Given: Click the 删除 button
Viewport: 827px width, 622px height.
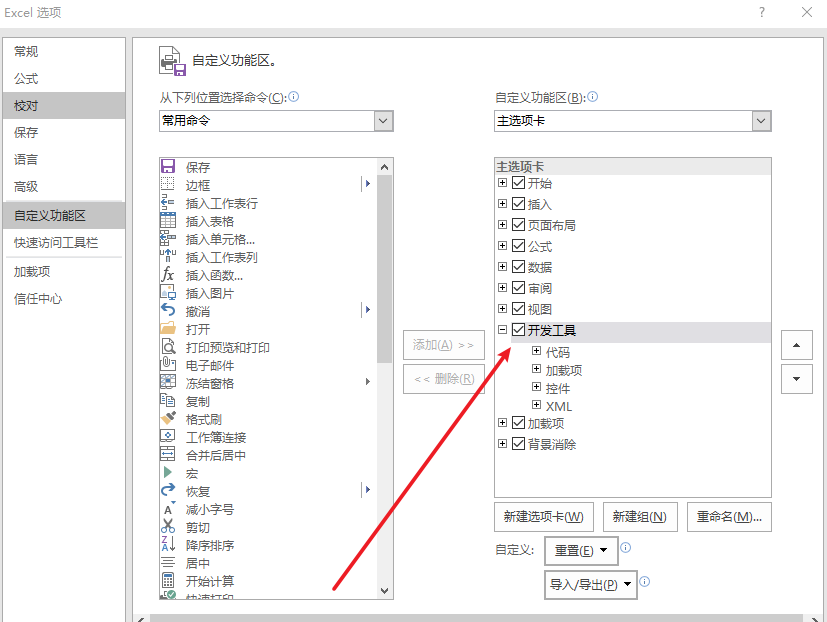Looking at the screenshot, I should point(444,379).
